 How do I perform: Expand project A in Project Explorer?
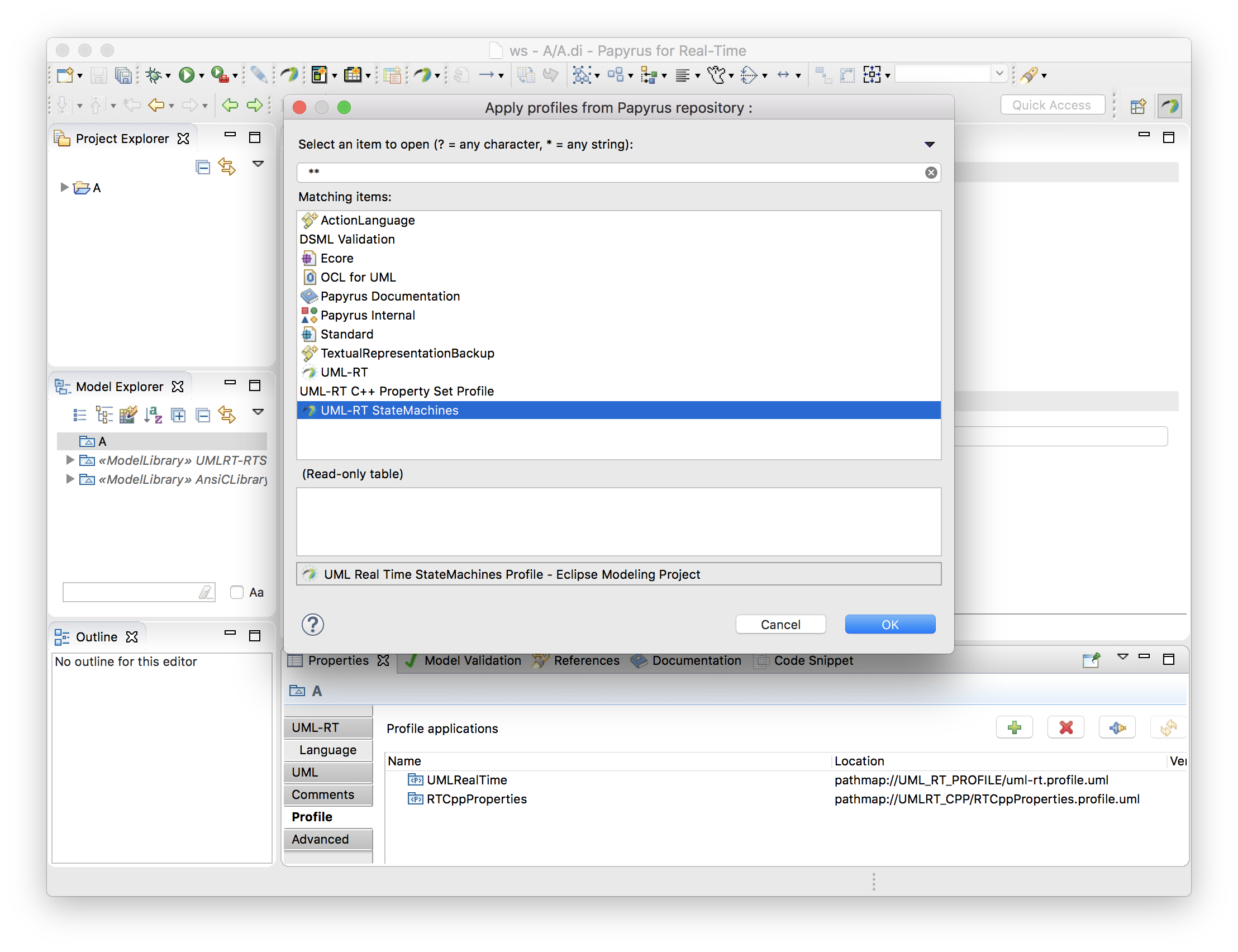pyautogui.click(x=64, y=187)
